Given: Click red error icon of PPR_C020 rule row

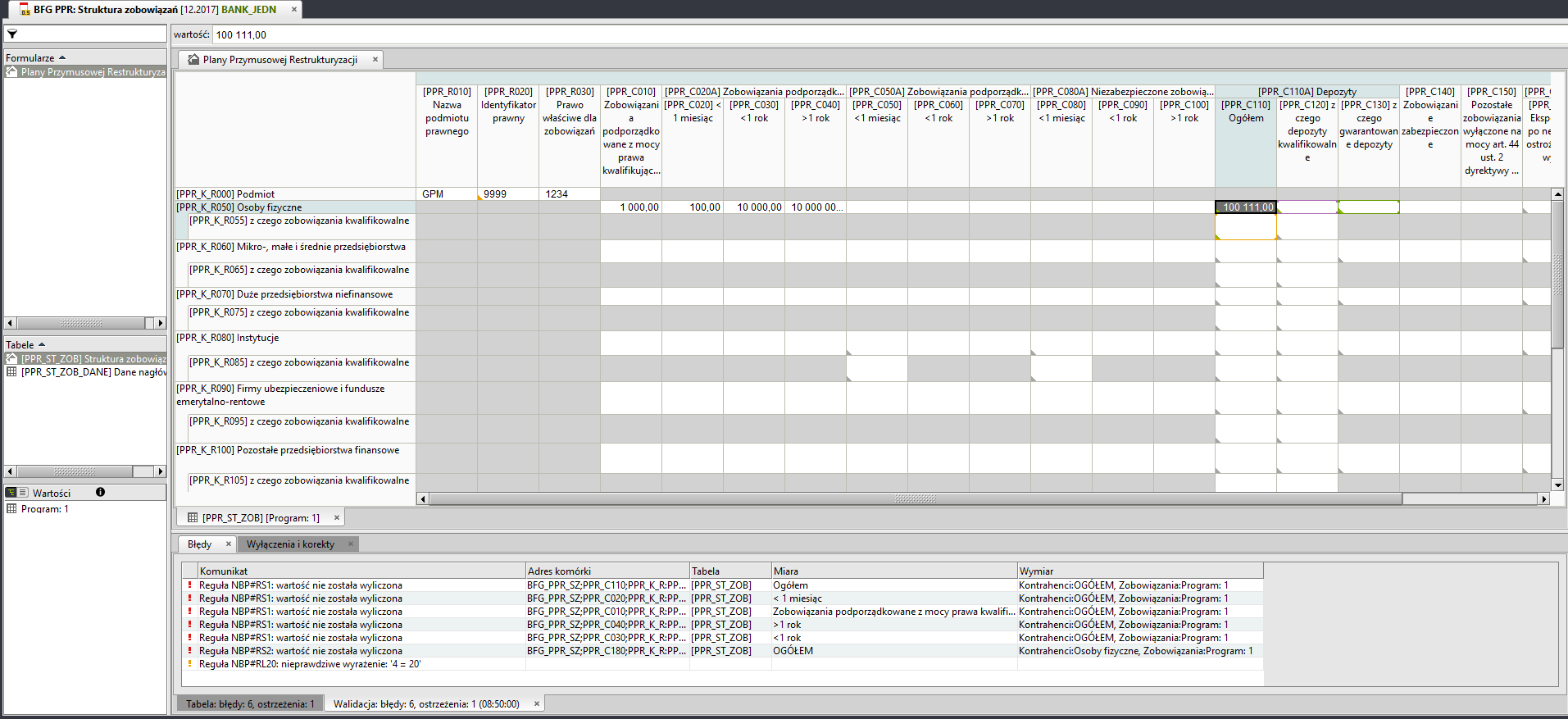Looking at the screenshot, I should 189,598.
